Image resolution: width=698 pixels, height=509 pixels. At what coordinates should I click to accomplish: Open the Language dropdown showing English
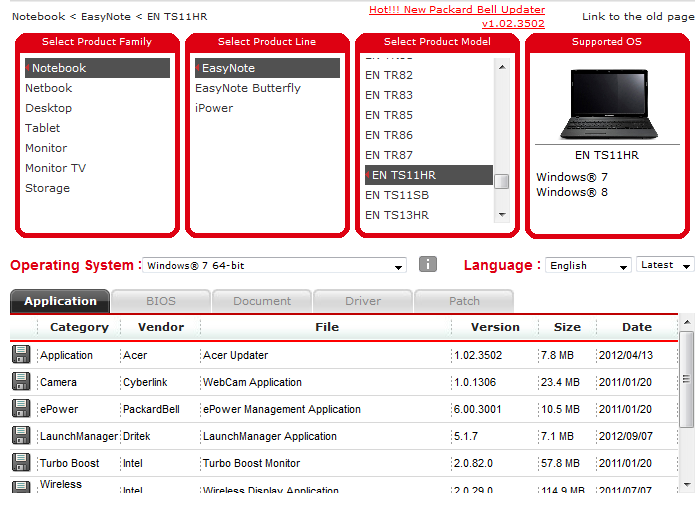tap(588, 265)
